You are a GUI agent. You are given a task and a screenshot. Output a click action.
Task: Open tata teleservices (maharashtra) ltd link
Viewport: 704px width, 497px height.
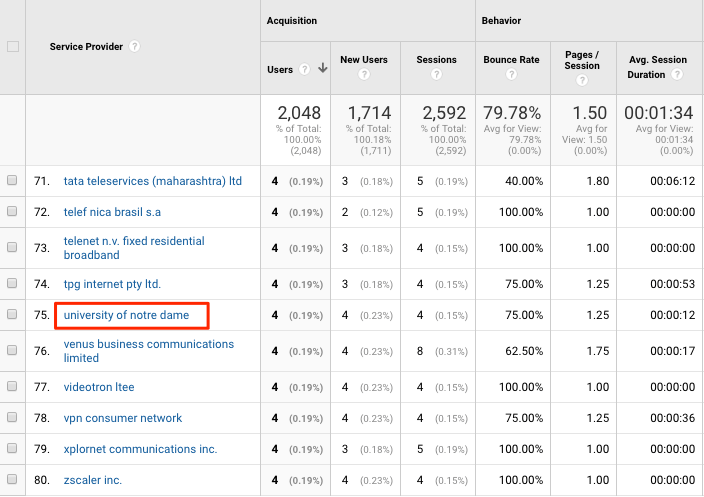tap(153, 181)
